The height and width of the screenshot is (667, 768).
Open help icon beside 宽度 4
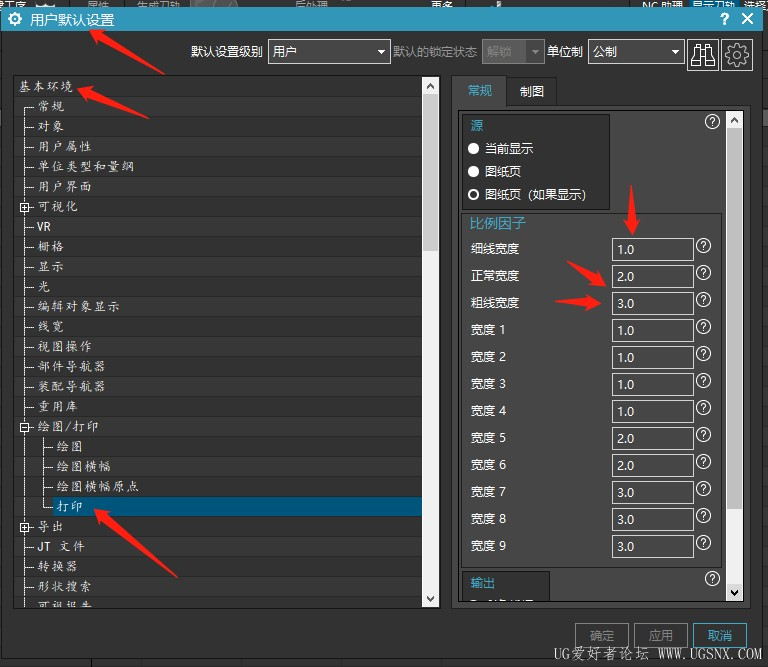(703, 407)
